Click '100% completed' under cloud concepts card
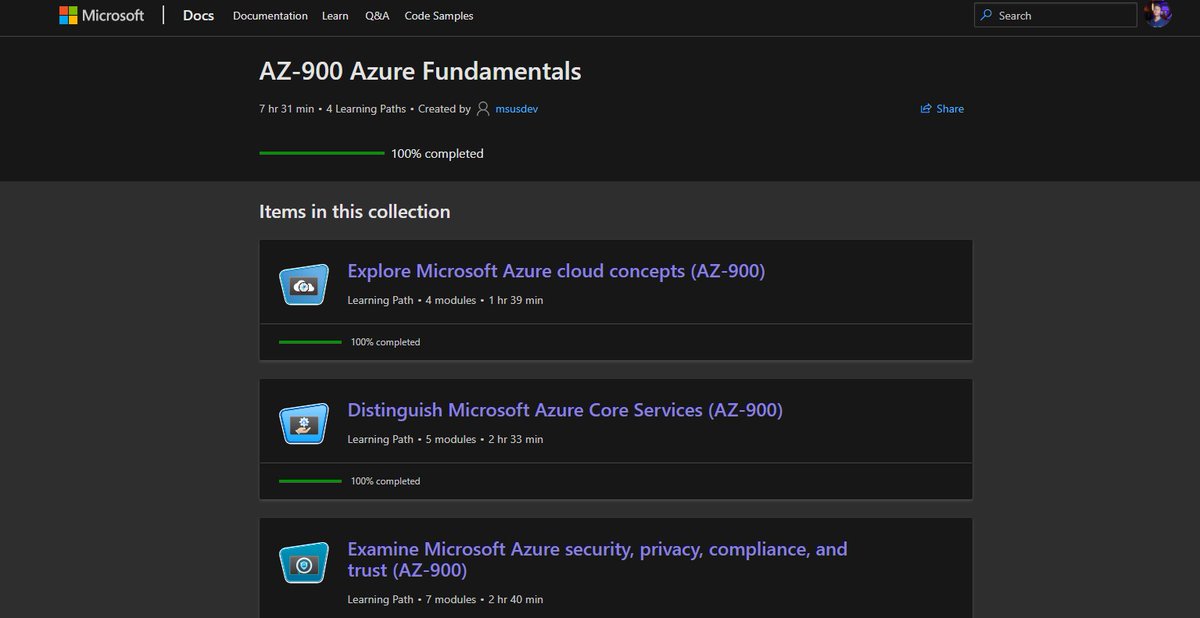The height and width of the screenshot is (618, 1200). 385,342
